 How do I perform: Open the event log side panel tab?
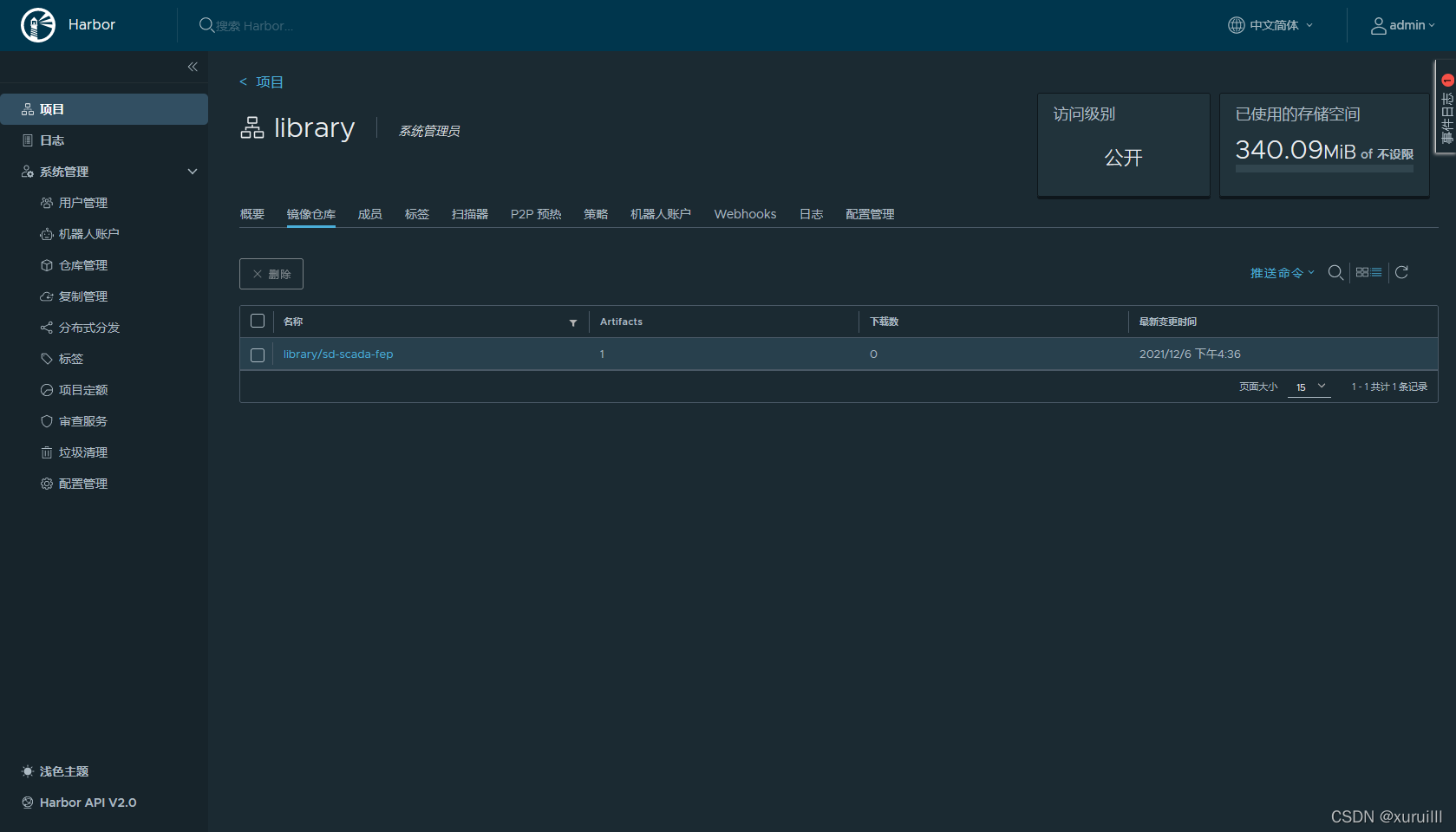(1446, 107)
